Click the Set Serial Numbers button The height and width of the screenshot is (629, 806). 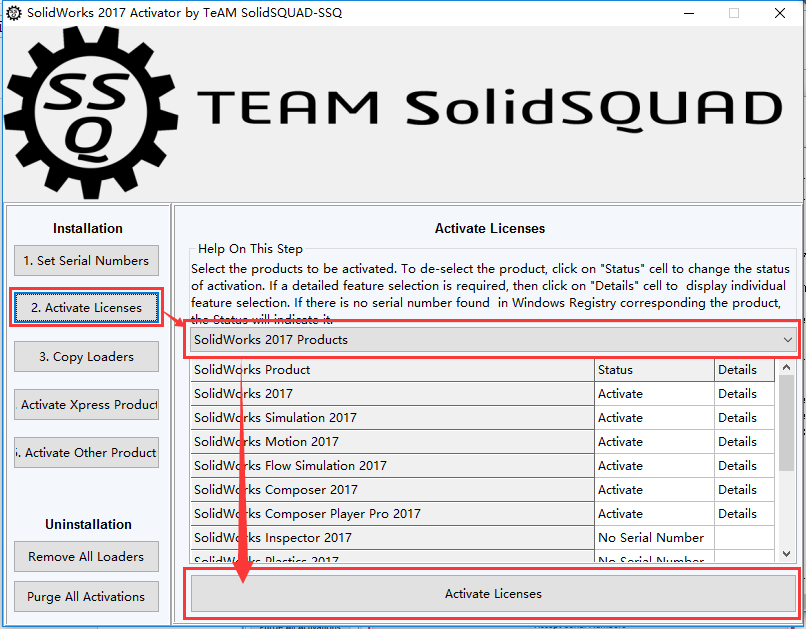(86, 261)
